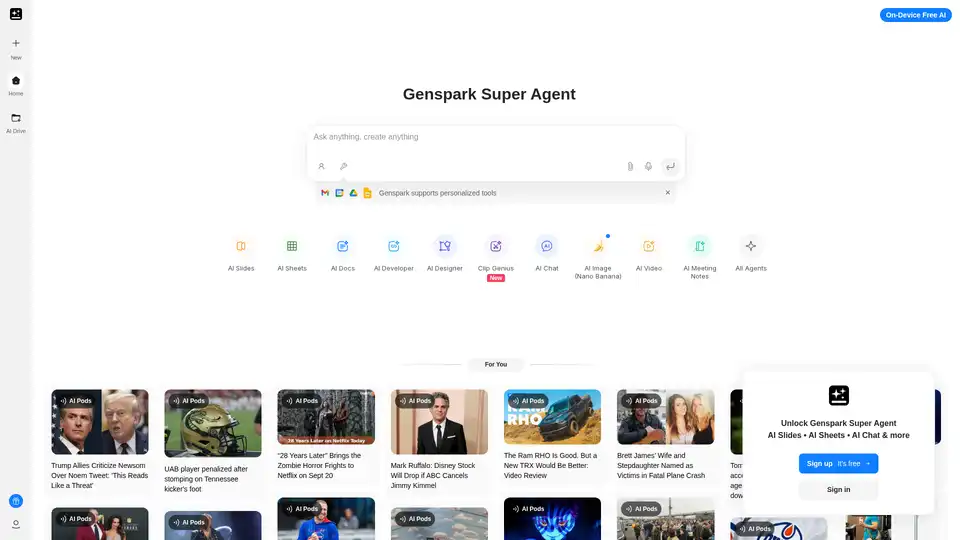Open the Mark Ruffalo Disney Stock article

click(x=439, y=472)
